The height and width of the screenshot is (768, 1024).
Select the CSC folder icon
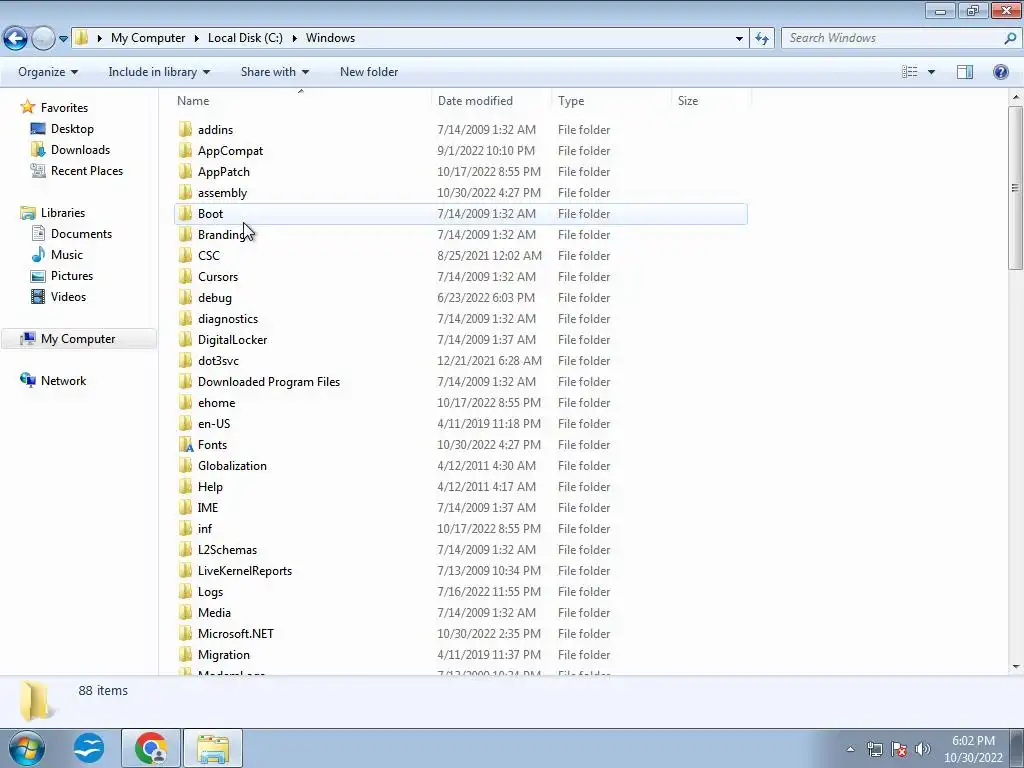click(x=185, y=255)
